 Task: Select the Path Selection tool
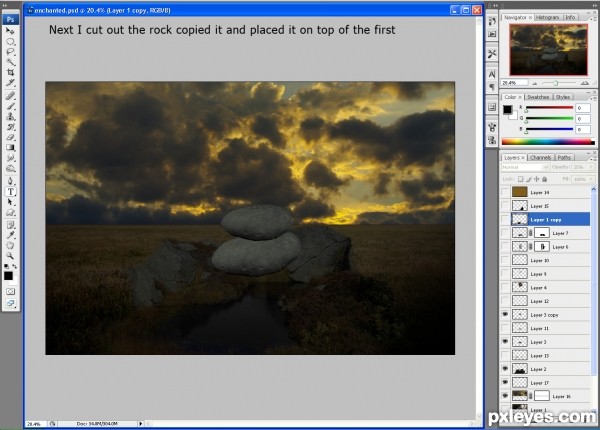coord(10,202)
